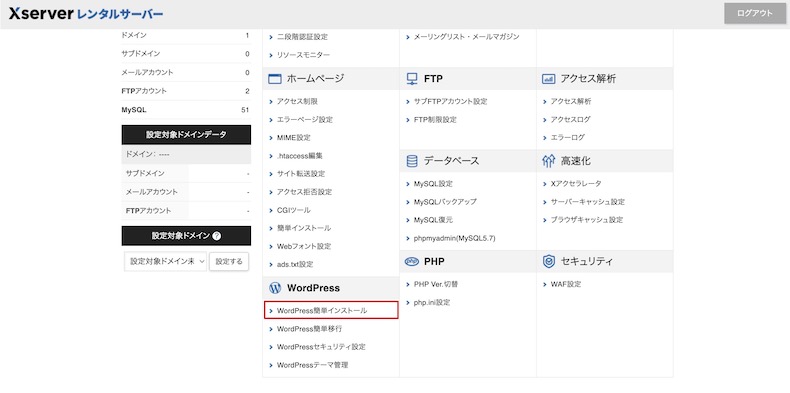
Task: Open FTP制限設定 link
Action: click(x=435, y=120)
